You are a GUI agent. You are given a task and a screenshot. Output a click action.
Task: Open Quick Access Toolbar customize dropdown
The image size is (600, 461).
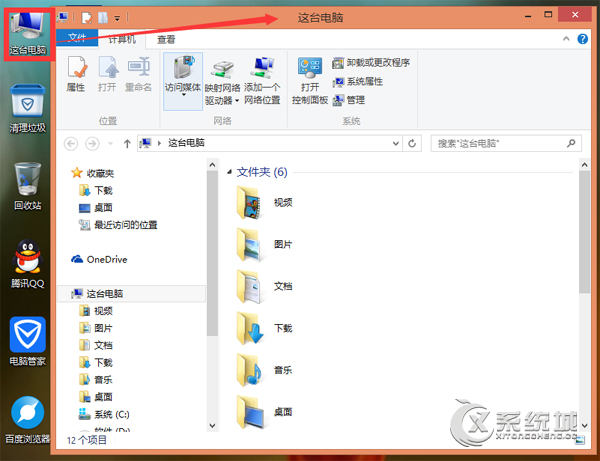point(117,18)
